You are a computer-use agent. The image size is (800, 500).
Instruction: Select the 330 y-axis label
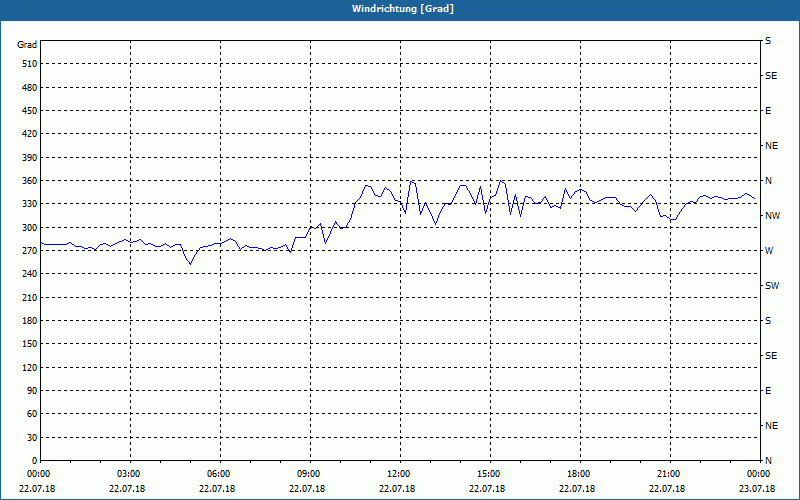(x=30, y=204)
